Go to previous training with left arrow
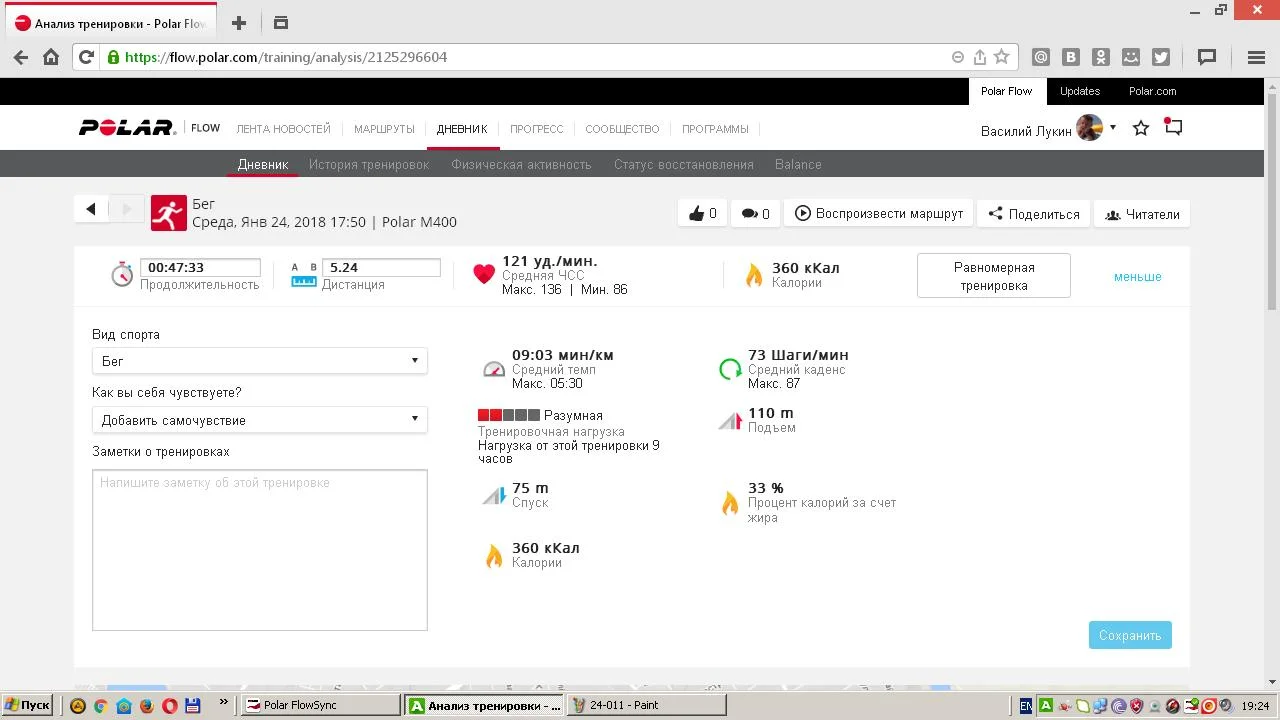Image resolution: width=1280 pixels, height=720 pixels. tap(91, 209)
